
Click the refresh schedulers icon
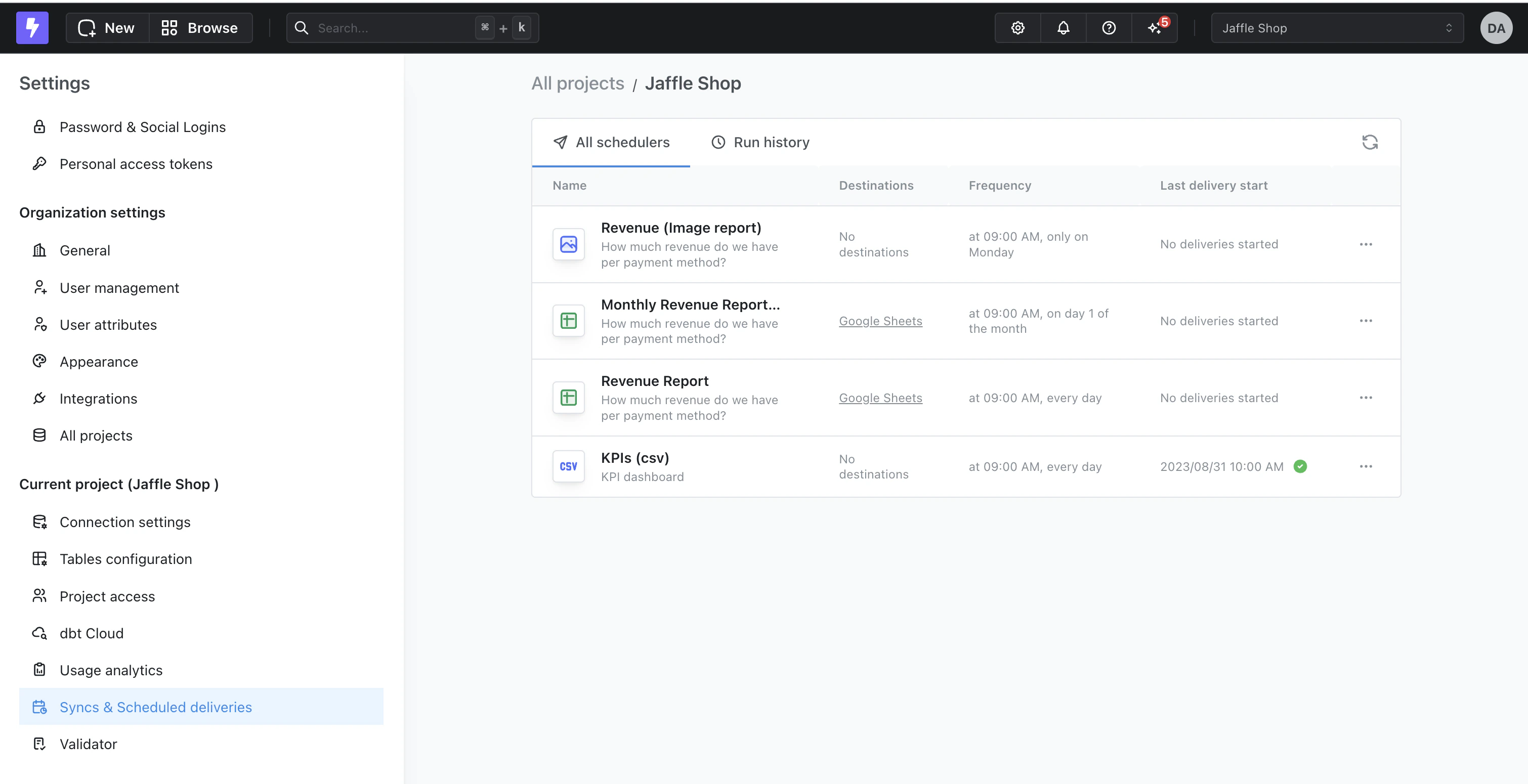(1370, 142)
